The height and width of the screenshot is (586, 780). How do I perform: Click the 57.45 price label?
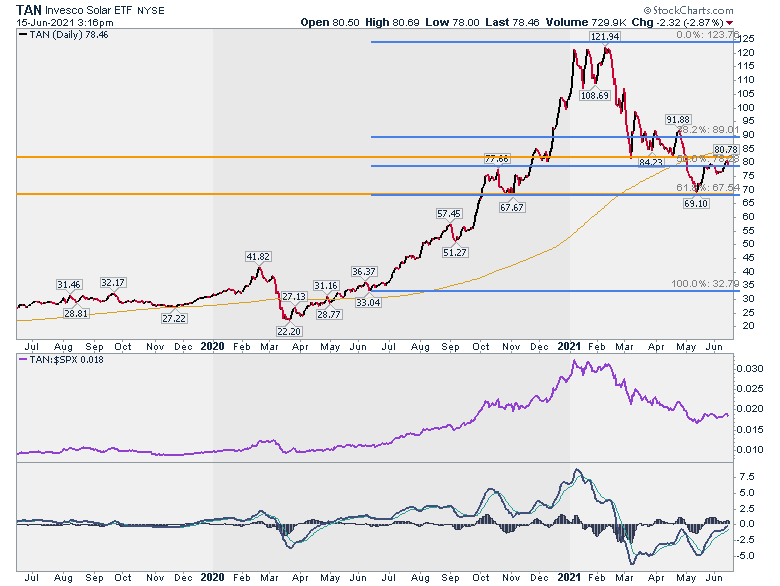coord(449,213)
